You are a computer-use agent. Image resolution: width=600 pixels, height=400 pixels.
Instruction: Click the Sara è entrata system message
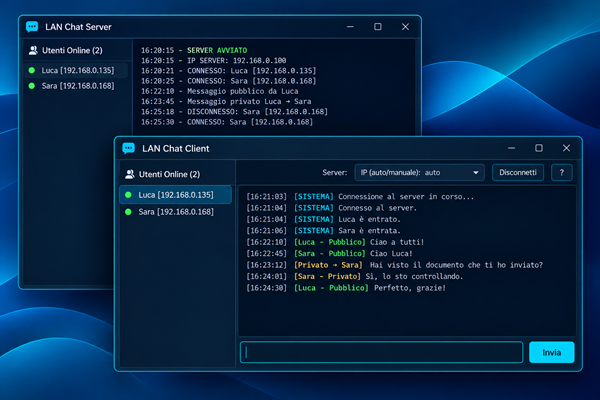323,231
